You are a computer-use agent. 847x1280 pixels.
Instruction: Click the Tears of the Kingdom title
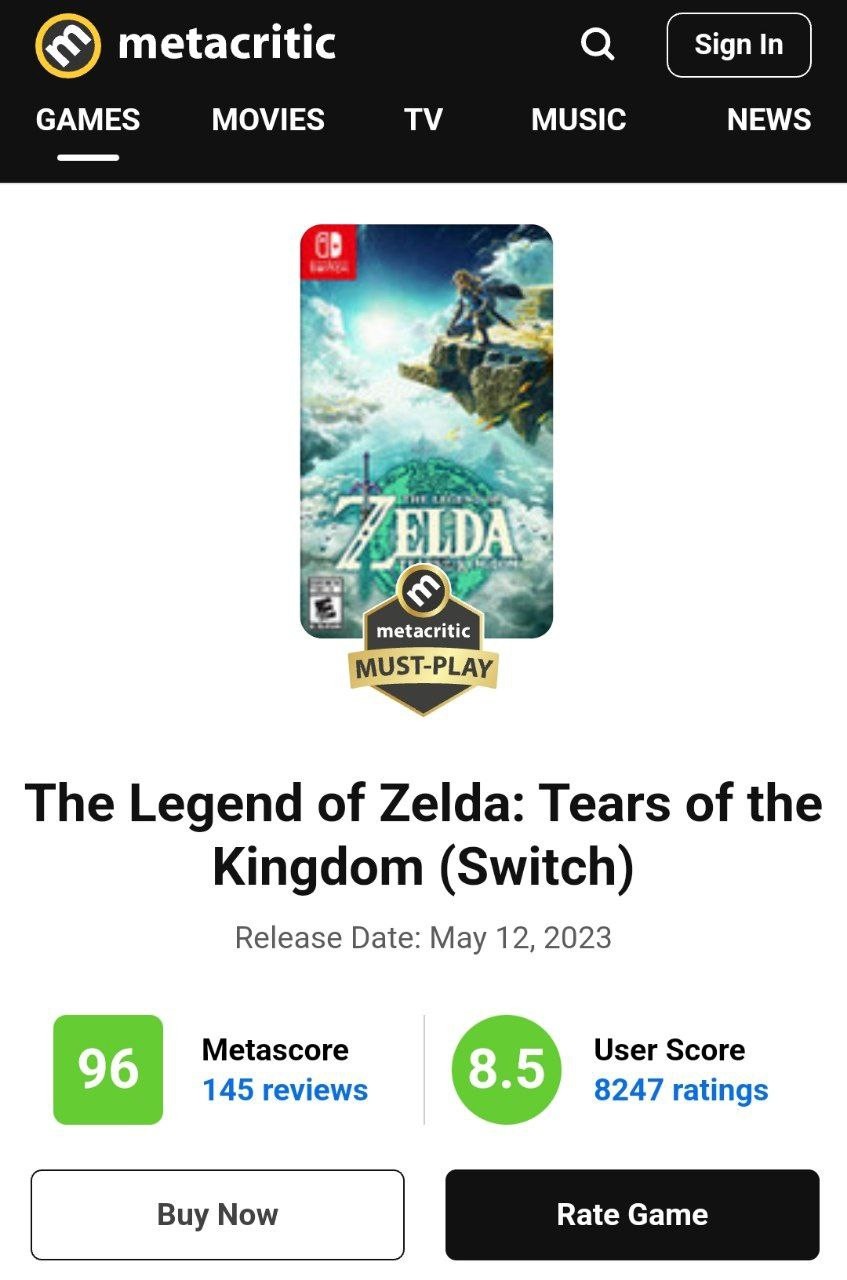point(423,835)
